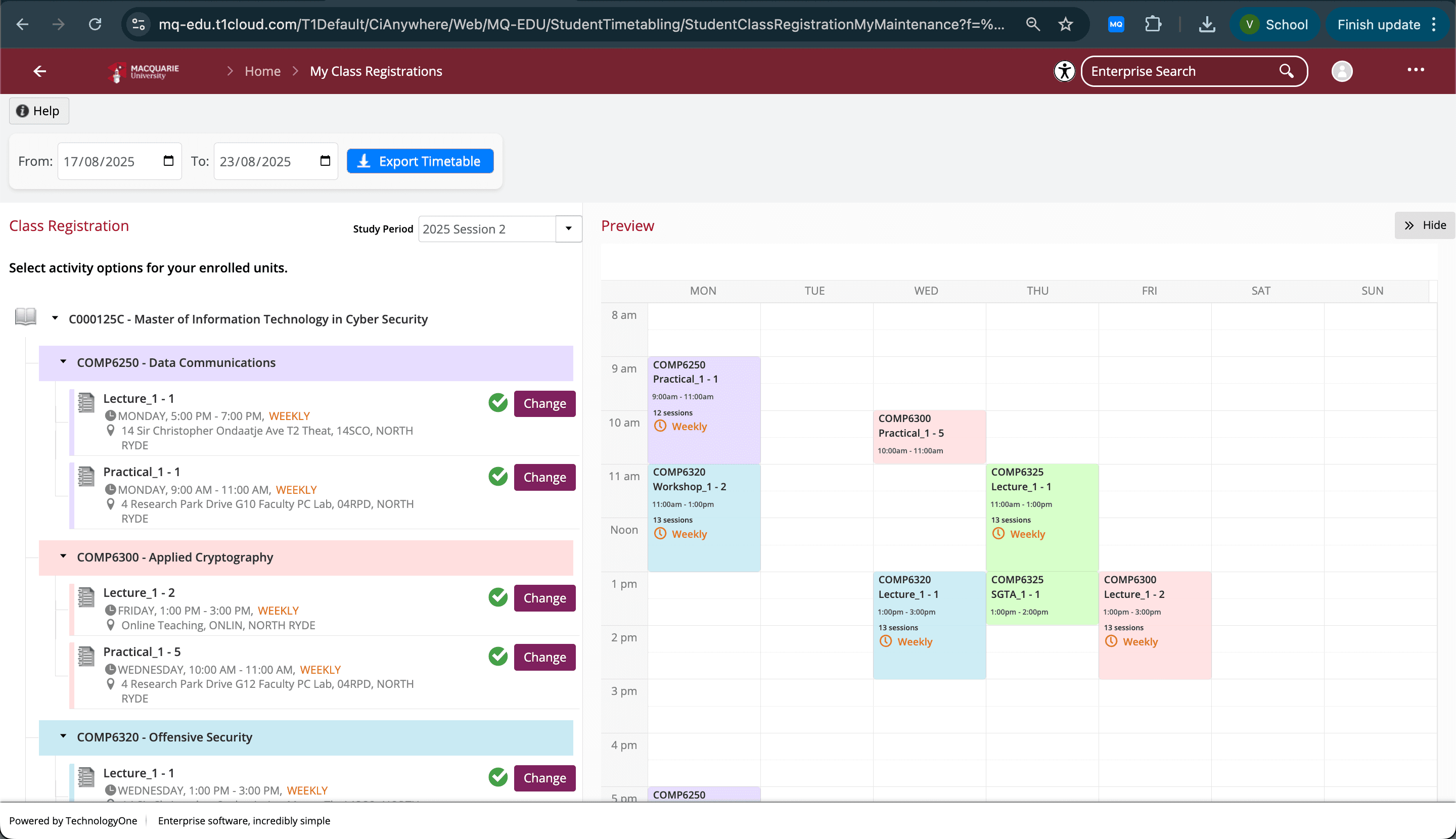Open the user account avatar
The height and width of the screenshot is (839, 1456).
1342,71
